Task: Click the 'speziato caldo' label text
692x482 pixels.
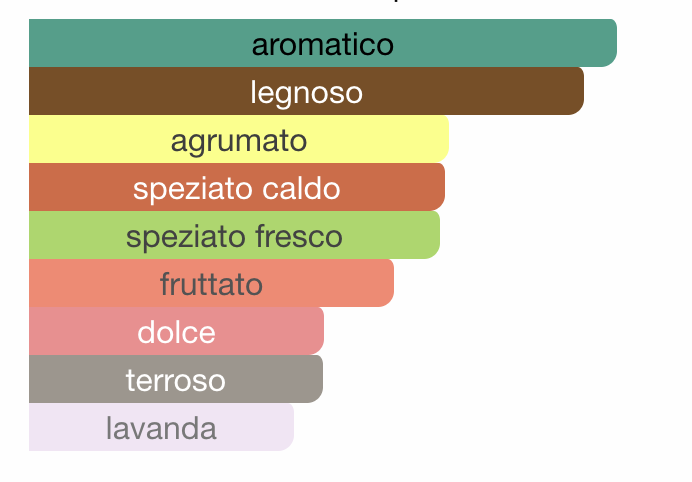Action: point(237,189)
